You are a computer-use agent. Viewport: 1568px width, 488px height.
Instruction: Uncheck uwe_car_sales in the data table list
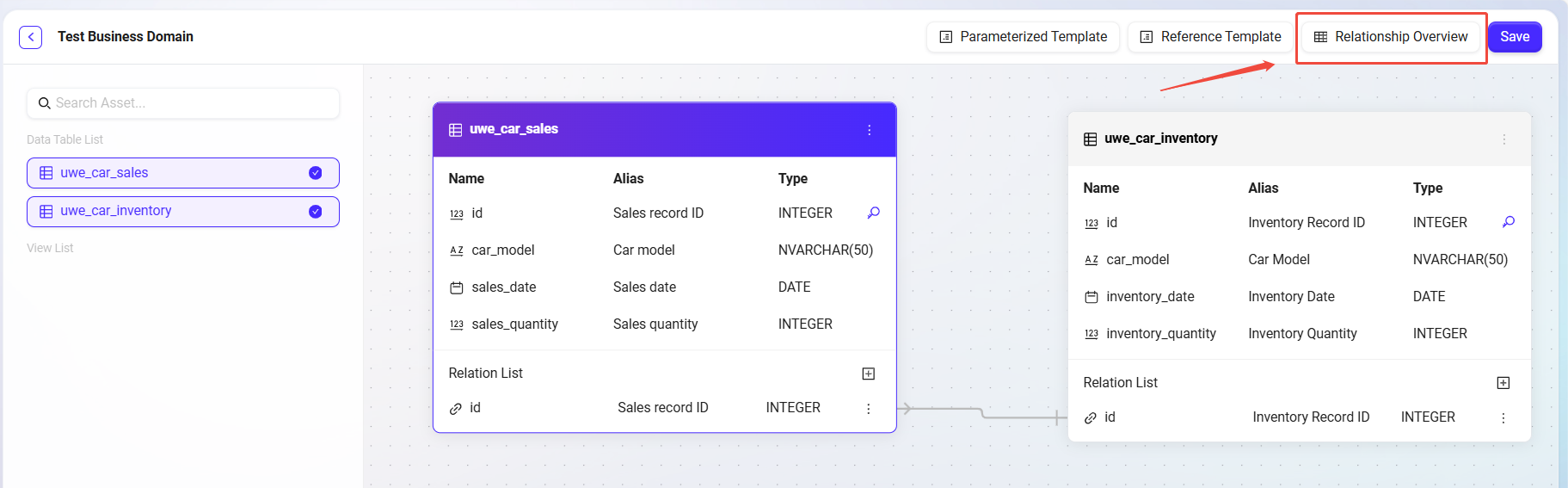pyautogui.click(x=315, y=173)
